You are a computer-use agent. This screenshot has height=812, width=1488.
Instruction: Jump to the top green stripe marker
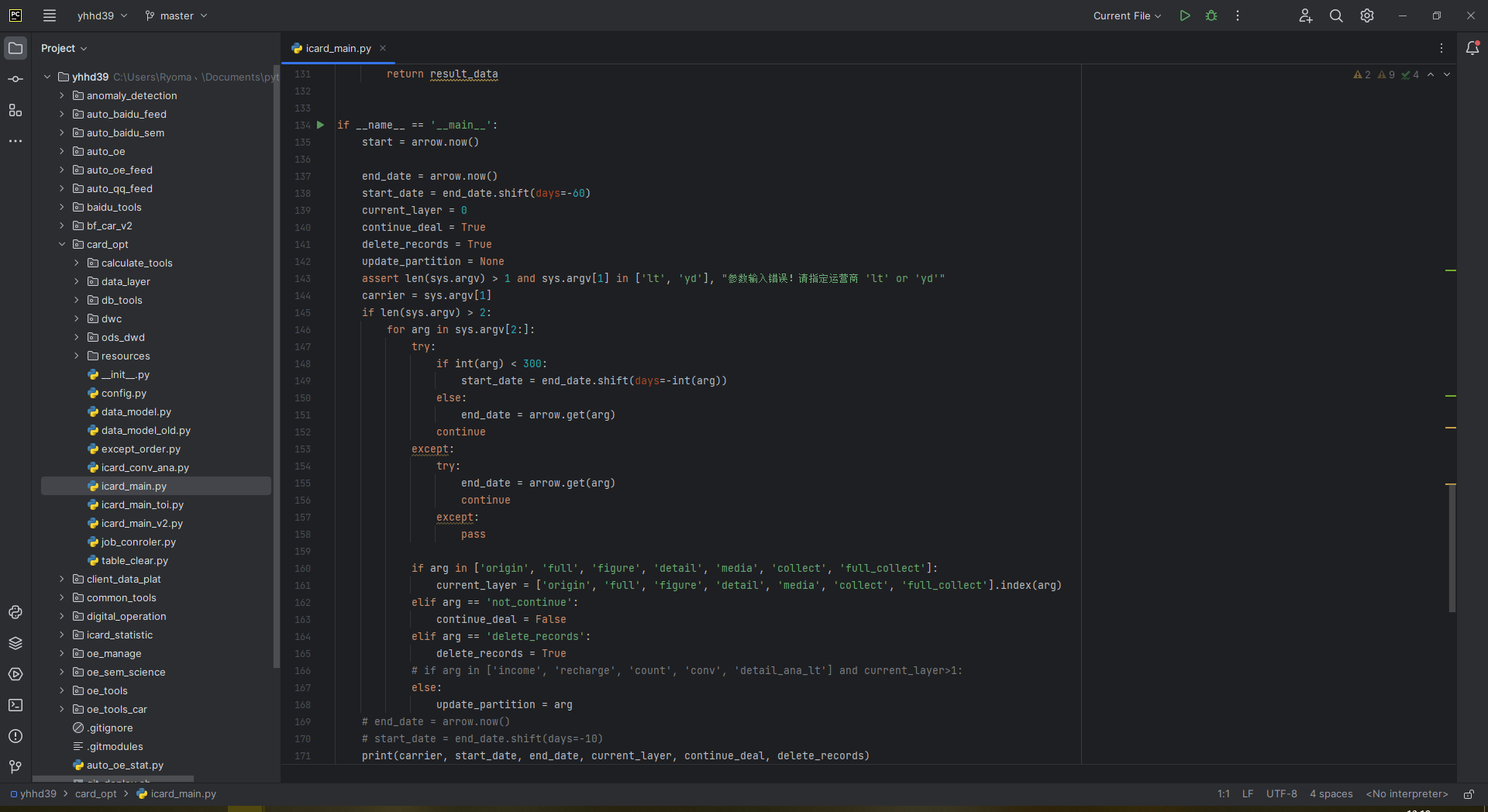(1451, 270)
